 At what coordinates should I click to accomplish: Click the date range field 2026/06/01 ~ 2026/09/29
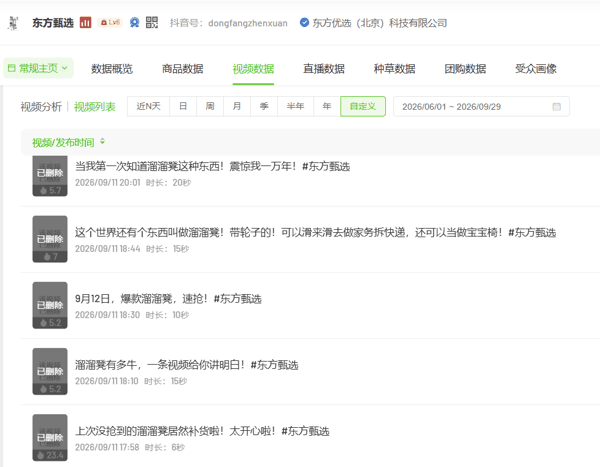tap(481, 106)
